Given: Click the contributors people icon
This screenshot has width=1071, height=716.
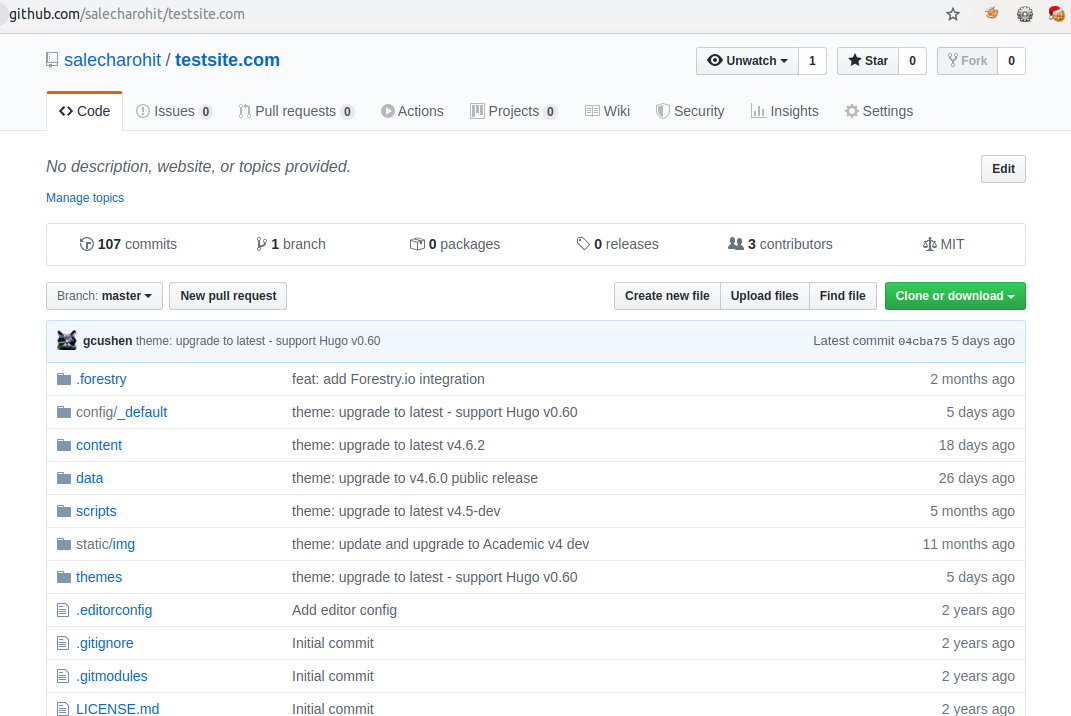Looking at the screenshot, I should click(736, 243).
